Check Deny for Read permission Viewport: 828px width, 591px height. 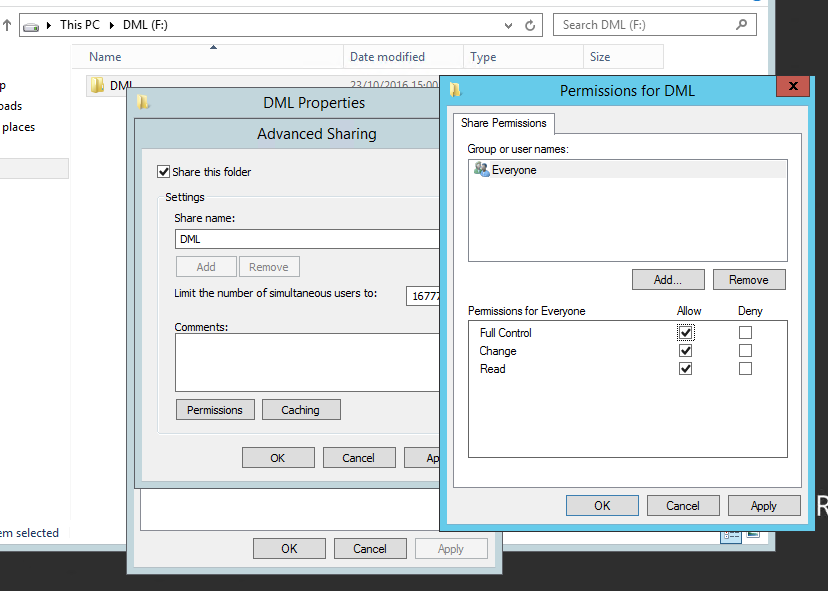point(745,369)
